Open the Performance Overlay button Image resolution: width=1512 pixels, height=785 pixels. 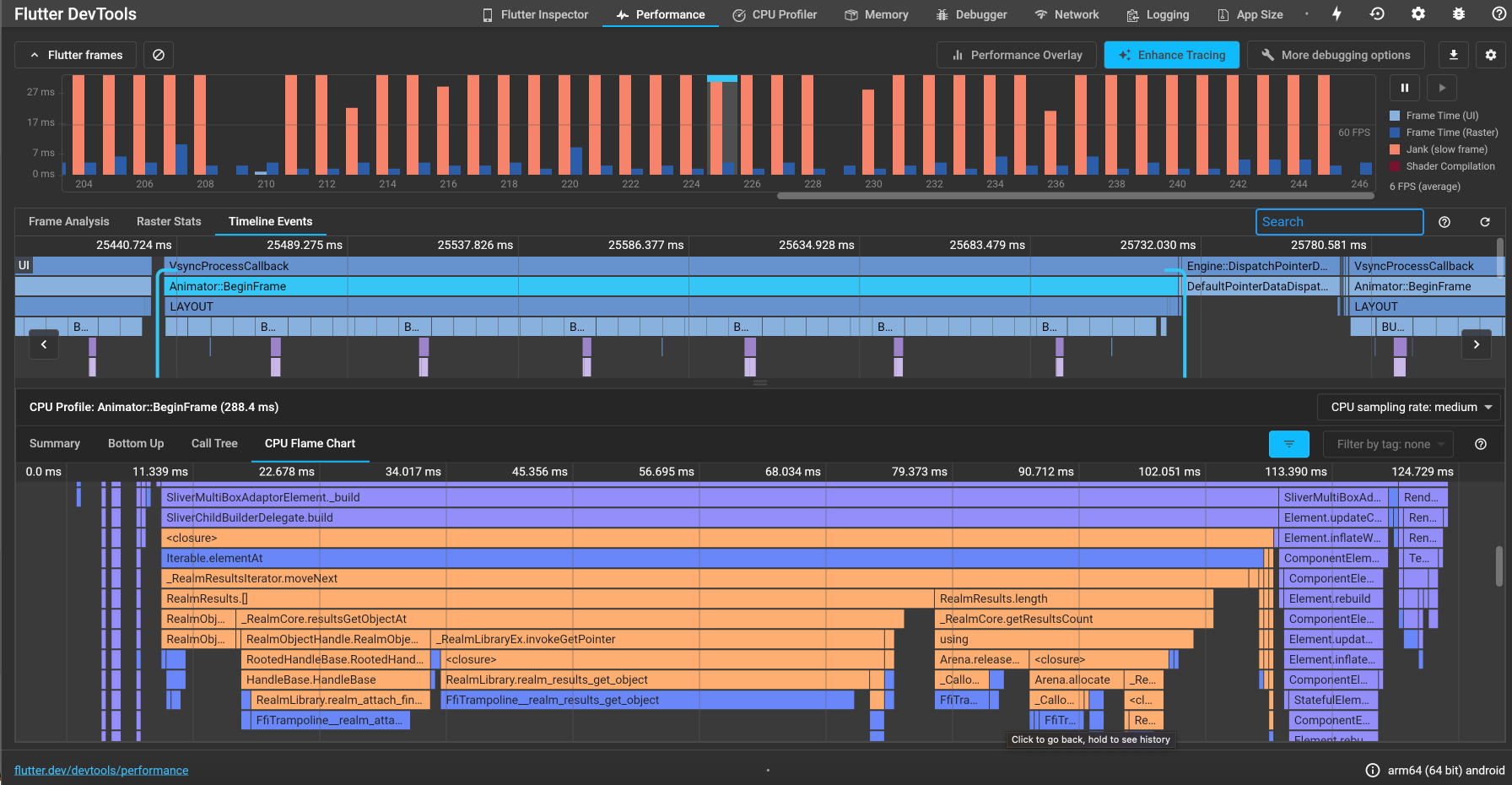point(1017,55)
